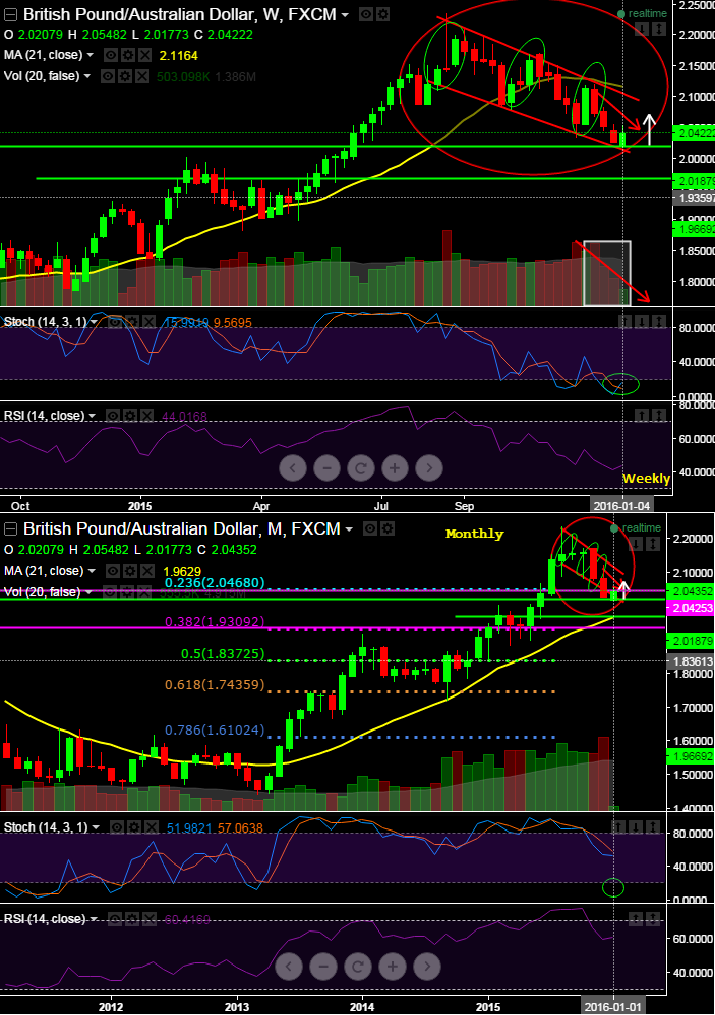Open monthly chart symbol title dropdown arrow
The height and width of the screenshot is (1015, 715).
[x=349, y=530]
